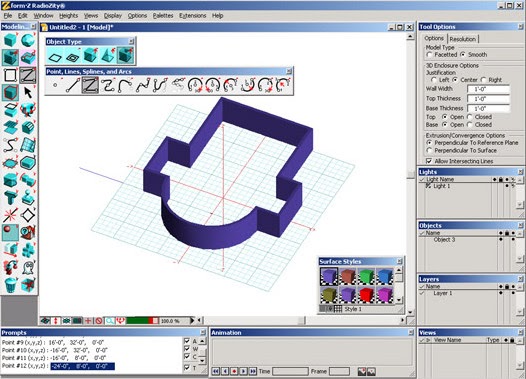The image size is (526, 379).
Task: Select the sphere primitive tool
Action: point(28,40)
